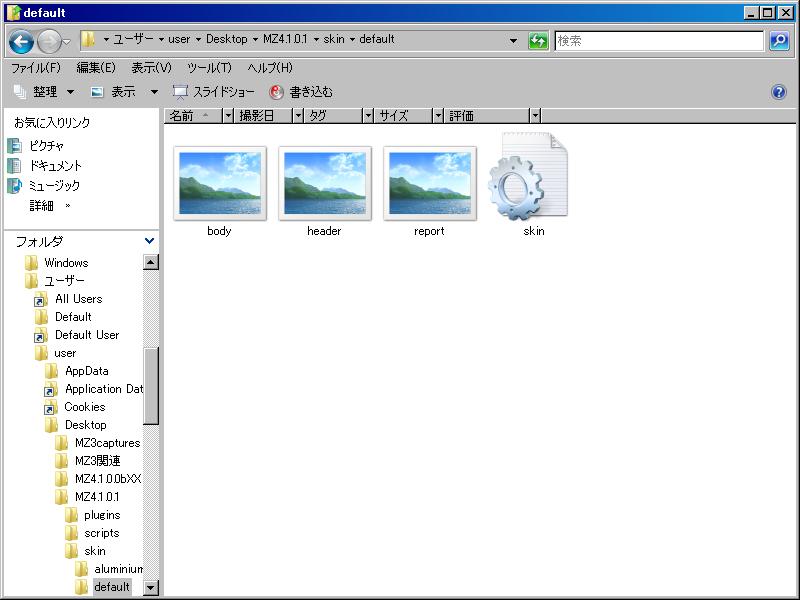Image resolution: width=800 pixels, height=600 pixels.
Task: Open the help question mark icon
Action: [x=779, y=92]
